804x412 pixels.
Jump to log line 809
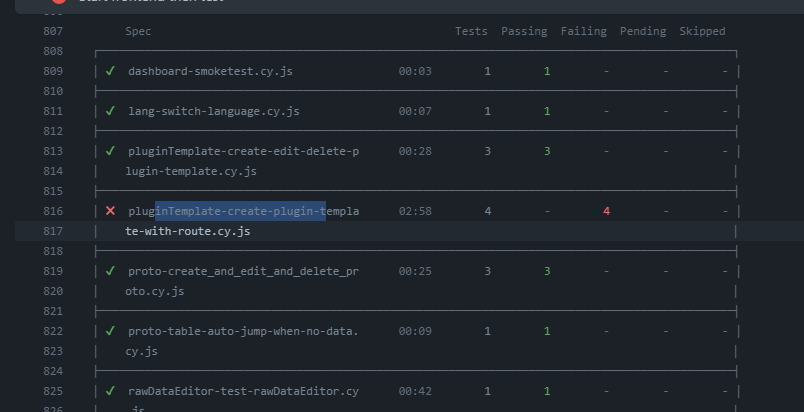(x=53, y=71)
